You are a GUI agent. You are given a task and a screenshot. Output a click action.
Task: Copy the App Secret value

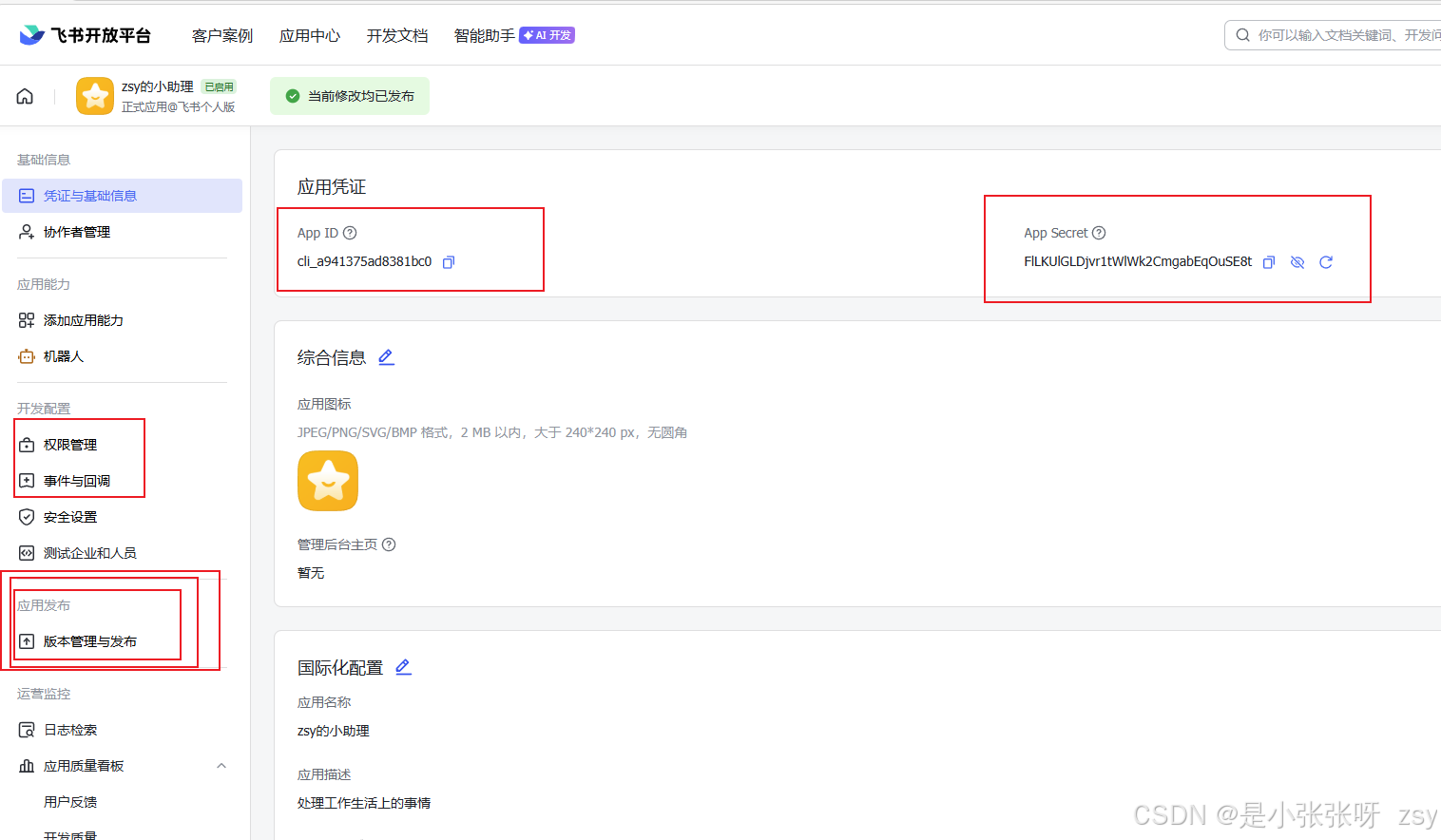pos(1268,262)
